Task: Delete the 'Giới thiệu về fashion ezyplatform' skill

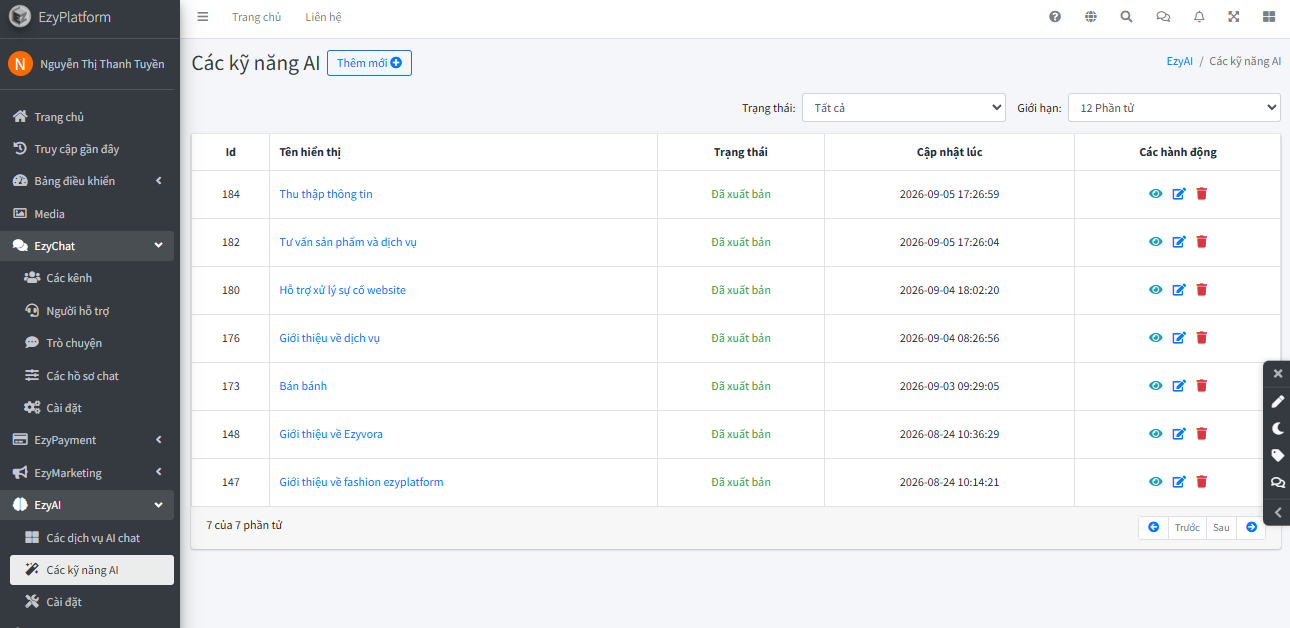Action: tap(1202, 482)
